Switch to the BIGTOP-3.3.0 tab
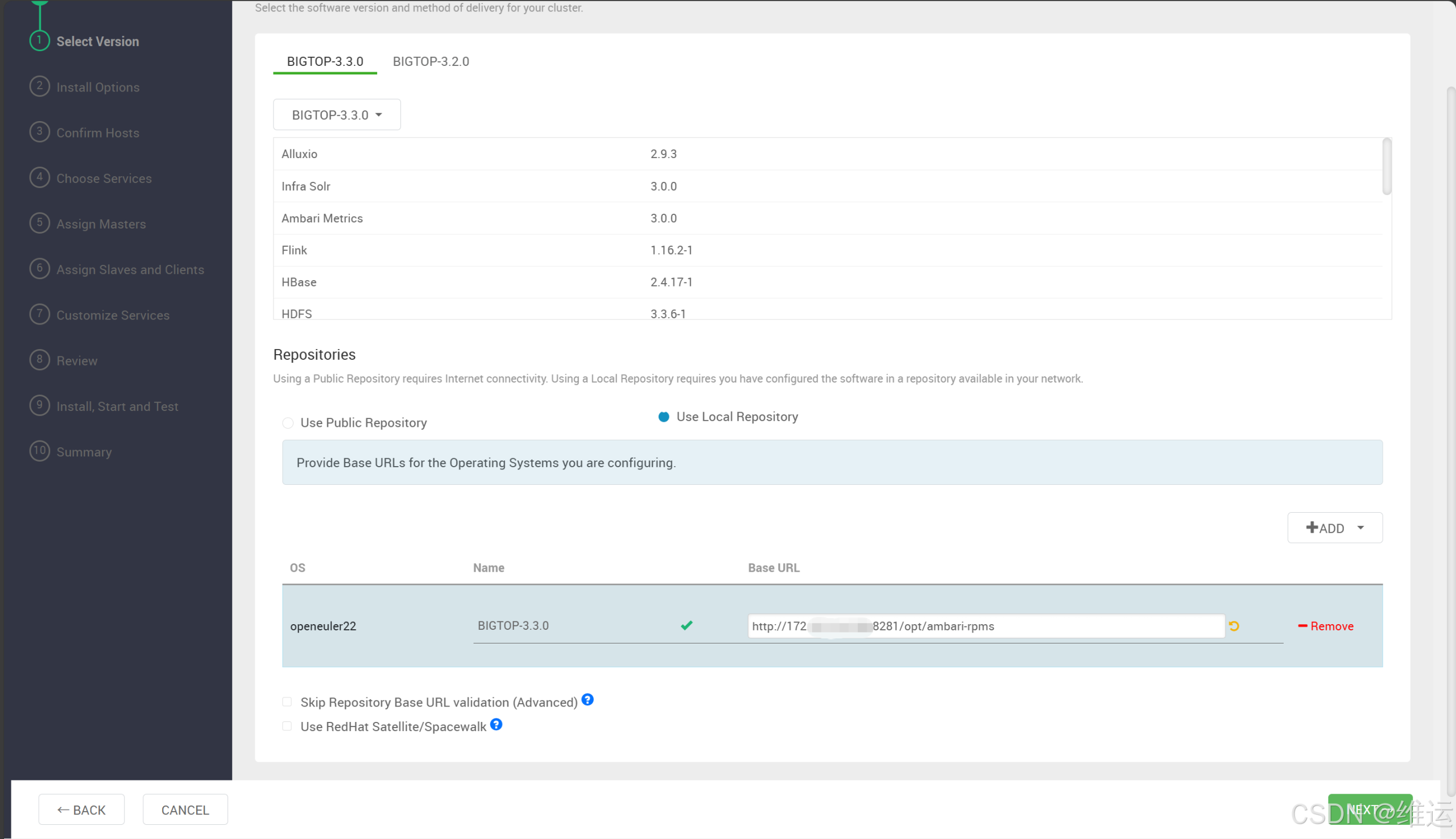Image resolution: width=1456 pixels, height=839 pixels. coord(325,61)
